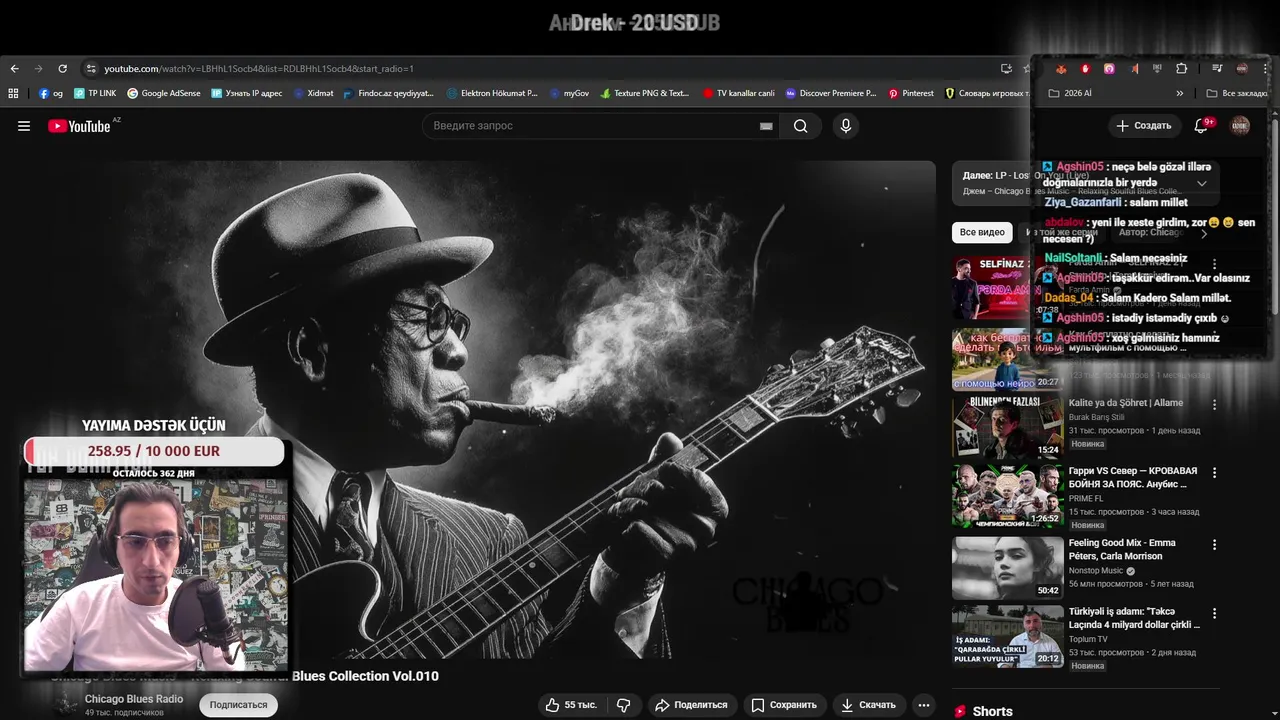Open 'Гарри VS Север — КРОВАВАЯ БОЙНЯ' title
The image size is (1280, 720).
pos(1133,477)
